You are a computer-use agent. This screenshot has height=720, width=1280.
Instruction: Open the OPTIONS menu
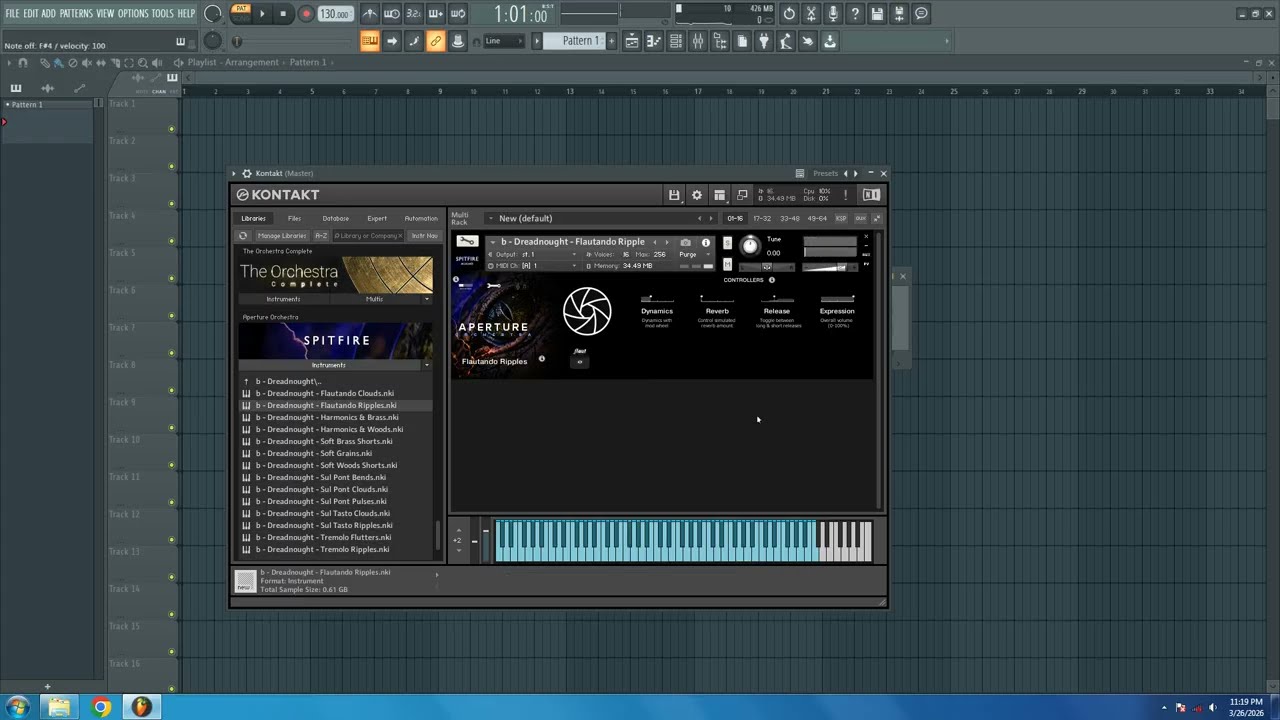click(133, 14)
